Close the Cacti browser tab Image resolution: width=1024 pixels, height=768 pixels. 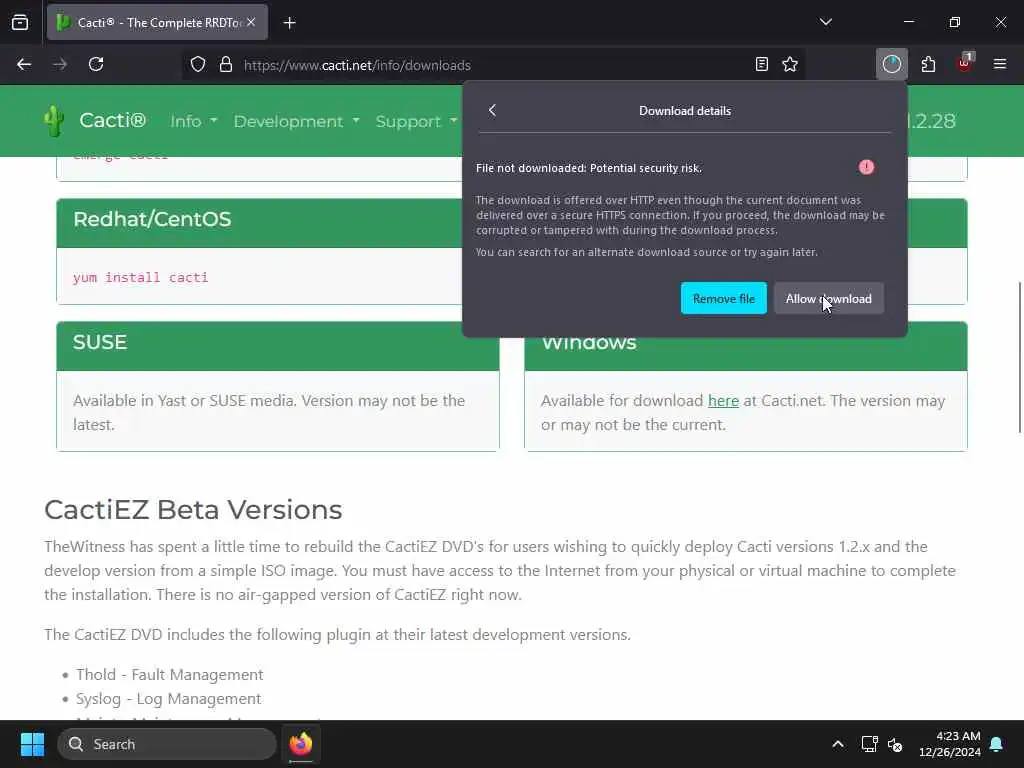(251, 22)
